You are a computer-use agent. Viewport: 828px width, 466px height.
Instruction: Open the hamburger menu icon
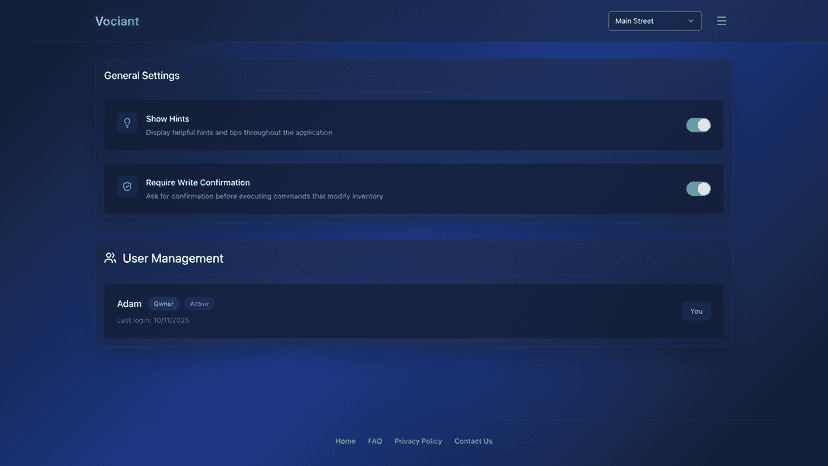[x=721, y=21]
